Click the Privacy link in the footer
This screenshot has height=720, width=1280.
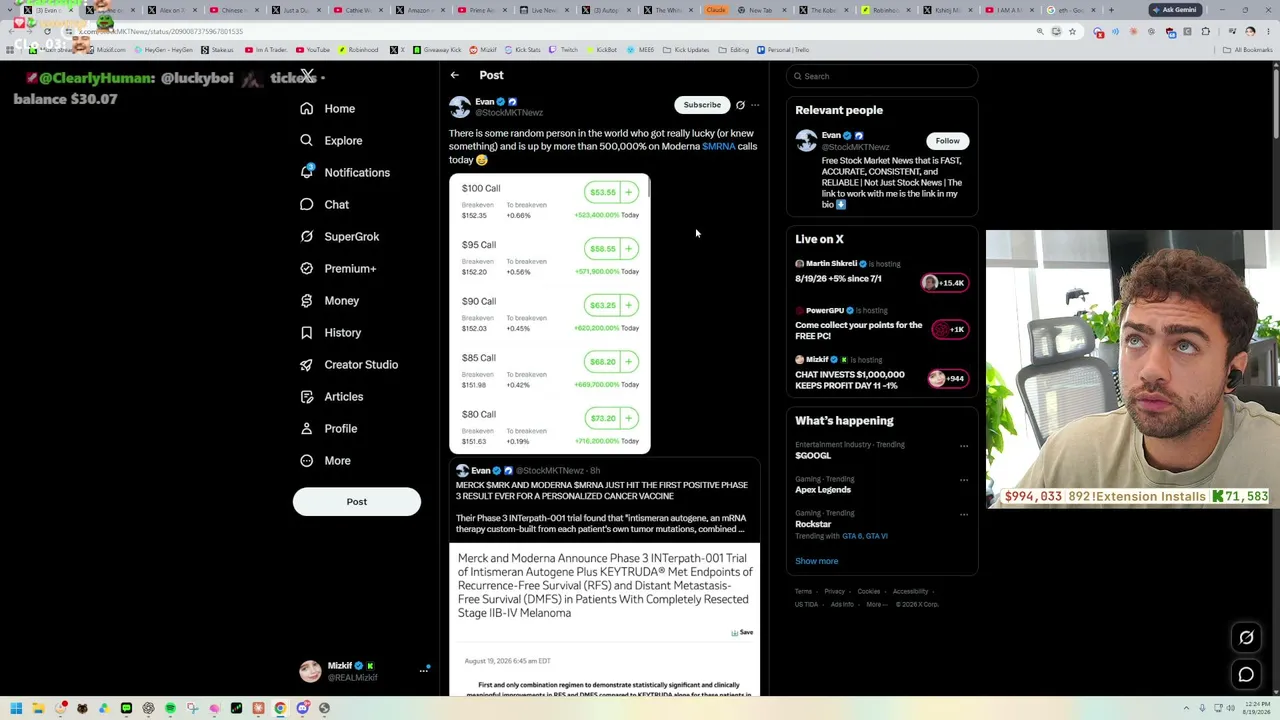tap(834, 592)
